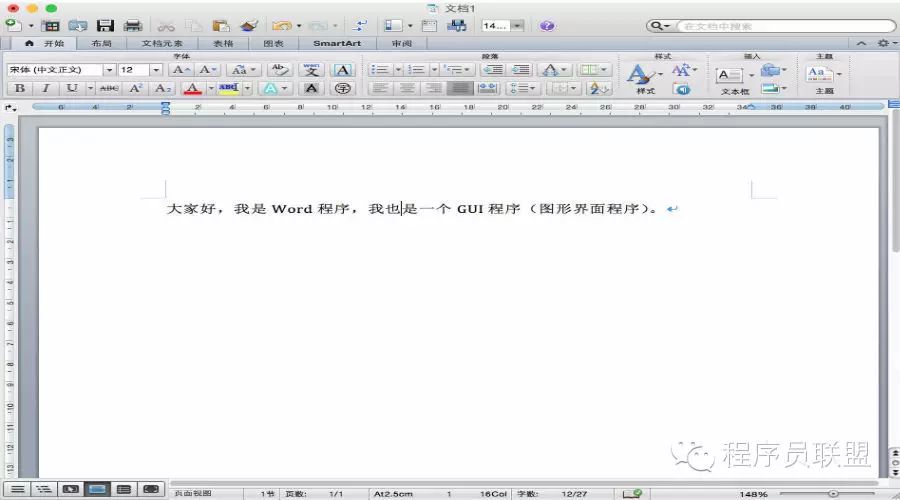The width and height of the screenshot is (900, 500).
Task: Toggle Underline formatting
Action: (71, 88)
